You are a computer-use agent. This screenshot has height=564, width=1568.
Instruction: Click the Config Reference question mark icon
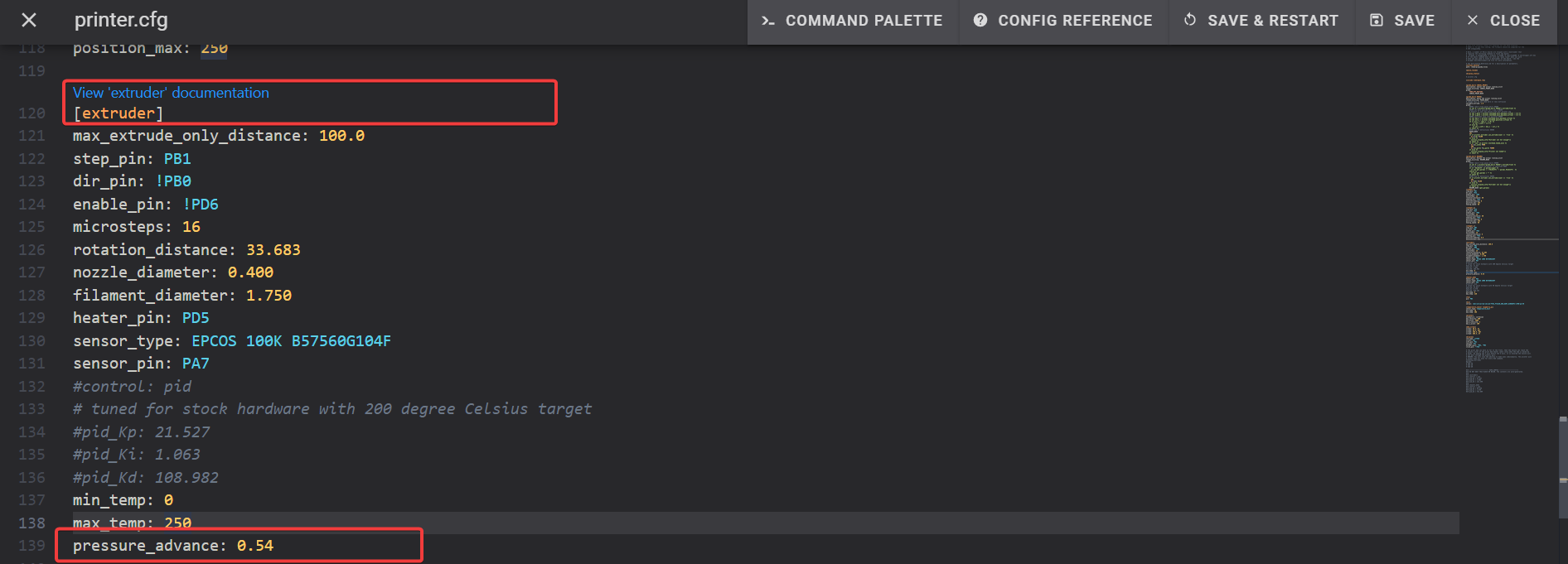(980, 20)
